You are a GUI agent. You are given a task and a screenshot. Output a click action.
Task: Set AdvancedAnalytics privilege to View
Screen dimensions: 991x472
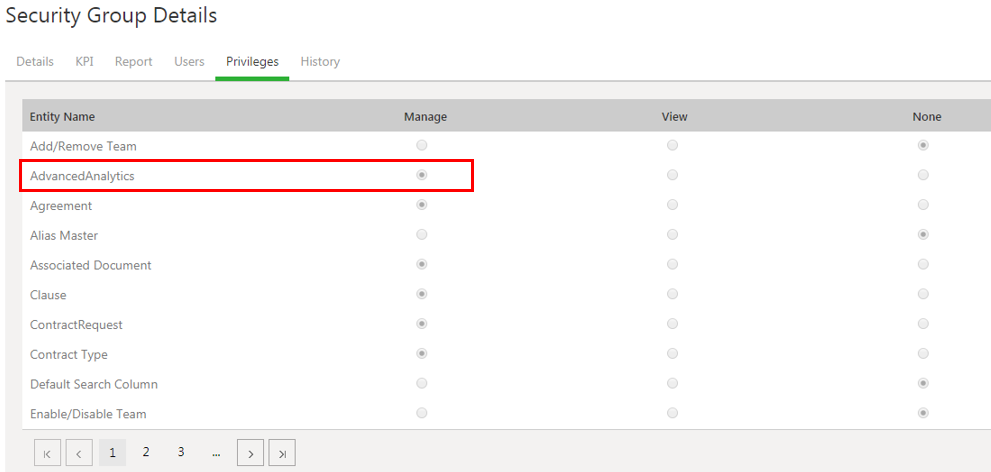(672, 175)
